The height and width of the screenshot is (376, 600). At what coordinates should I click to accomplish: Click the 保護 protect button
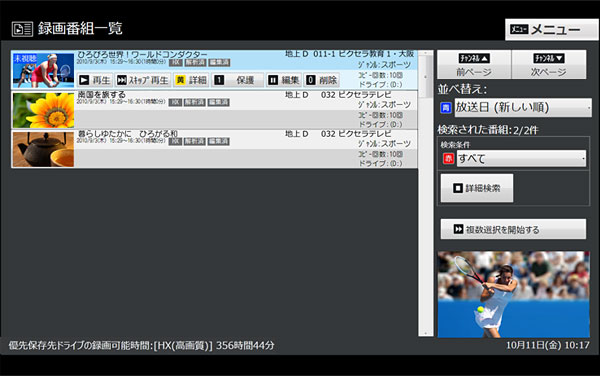coord(238,80)
